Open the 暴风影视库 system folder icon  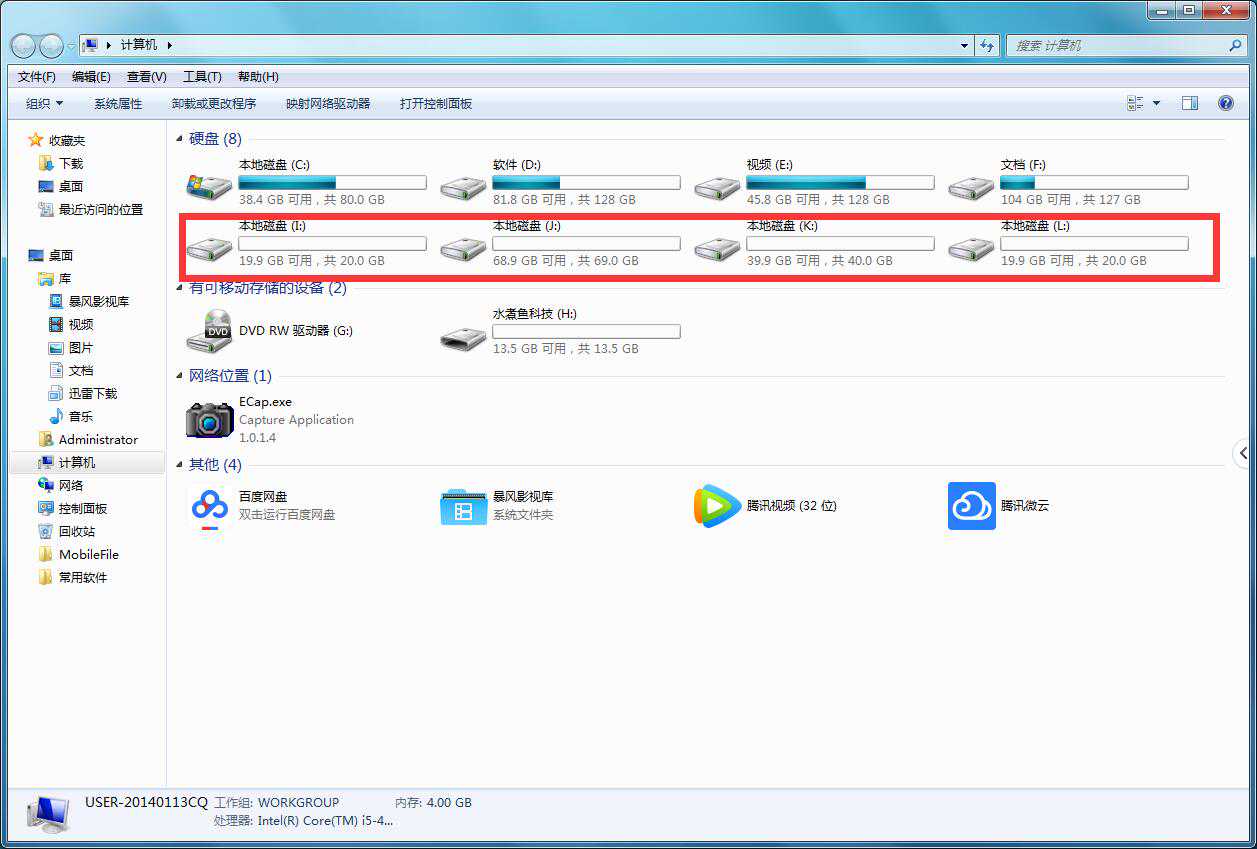click(463, 506)
